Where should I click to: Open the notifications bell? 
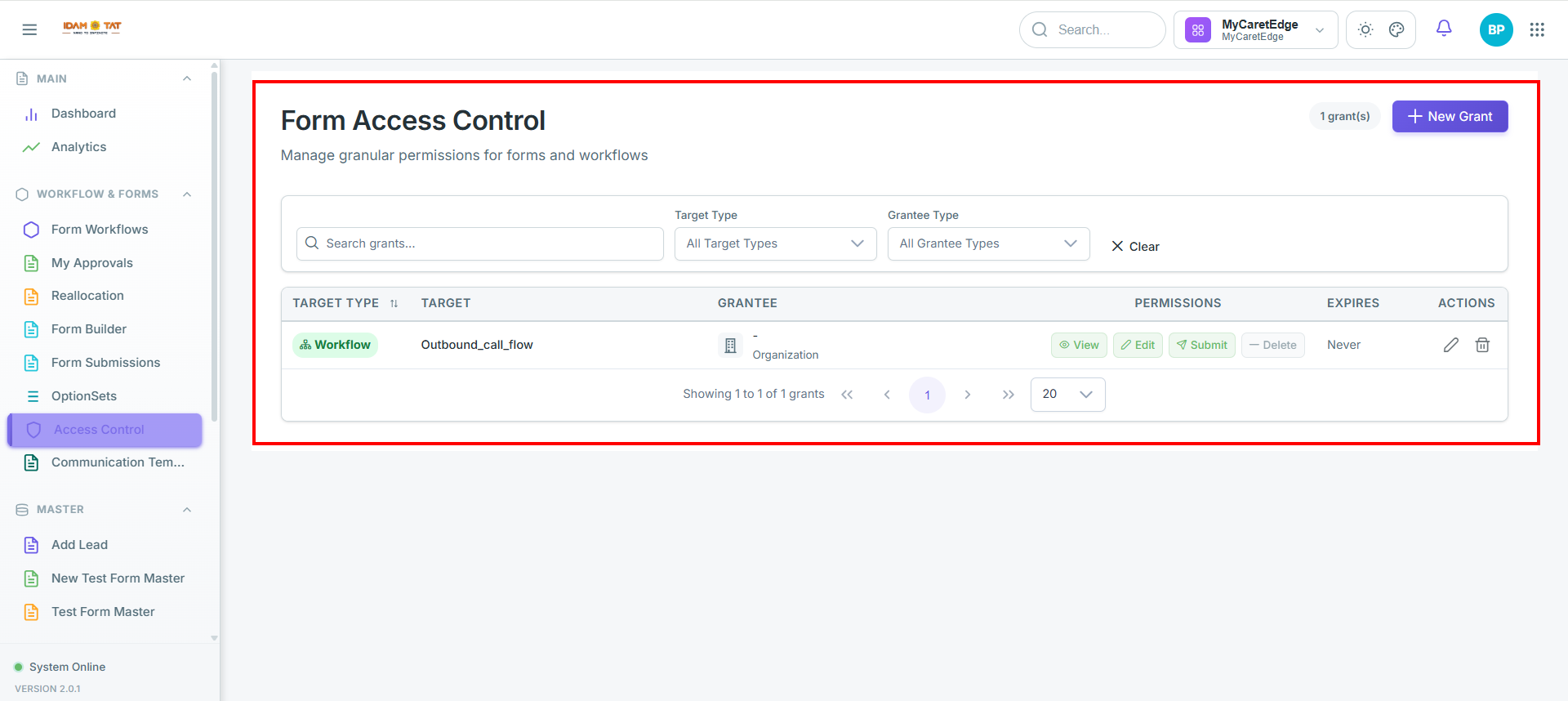(x=1444, y=29)
